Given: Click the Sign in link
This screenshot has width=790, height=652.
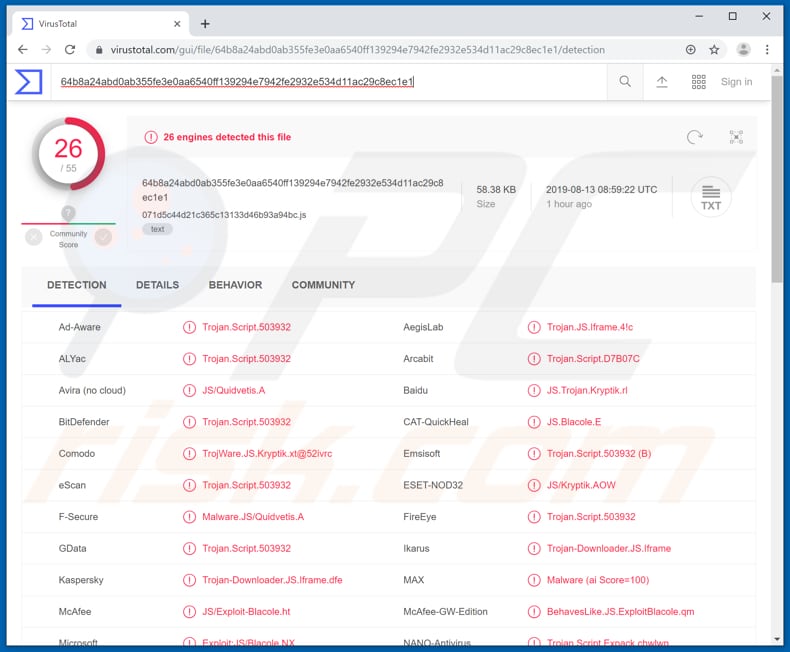Looking at the screenshot, I should 736,82.
